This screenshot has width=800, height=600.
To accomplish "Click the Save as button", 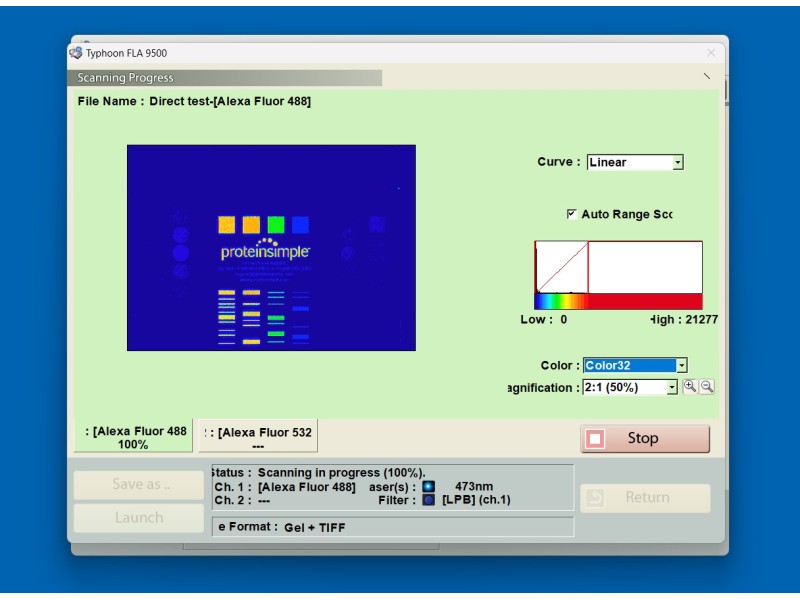I will [139, 484].
